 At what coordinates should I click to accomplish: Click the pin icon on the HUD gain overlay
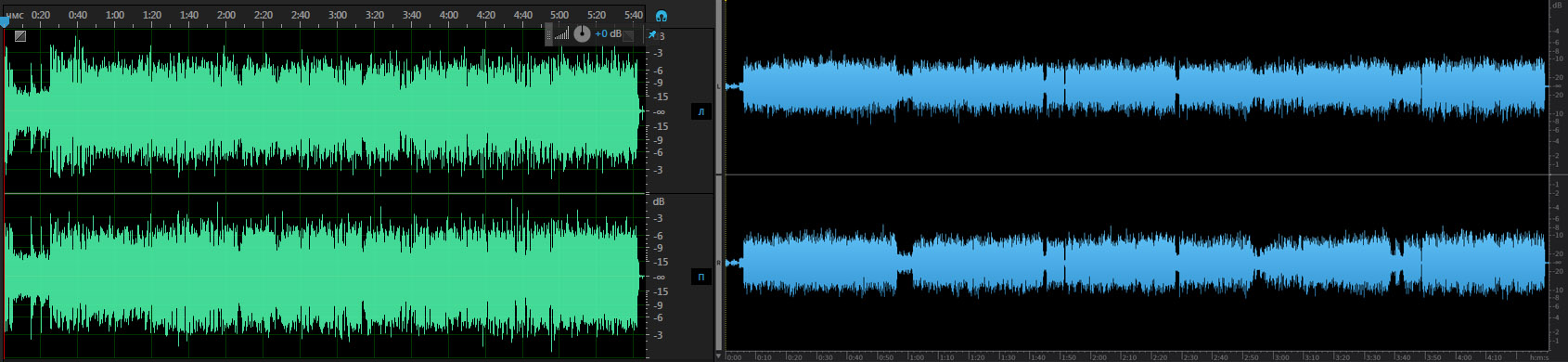tap(651, 34)
